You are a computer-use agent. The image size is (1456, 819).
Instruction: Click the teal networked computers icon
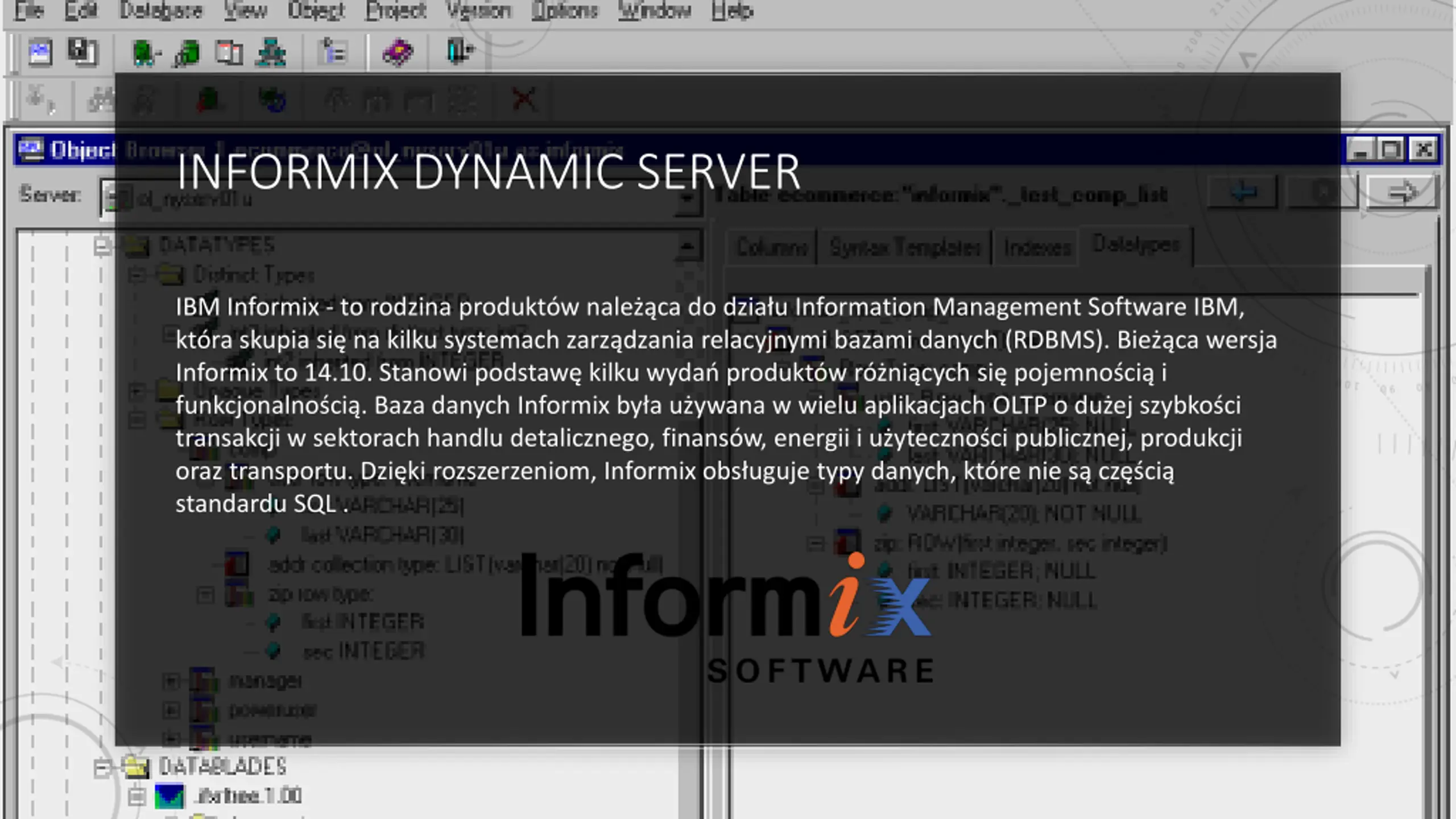271,53
